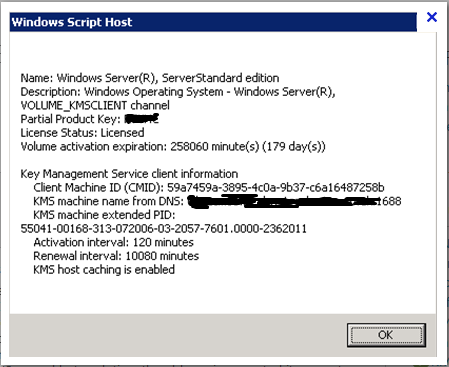Click the 'KMS host caching is enabled' line

(x=104, y=270)
